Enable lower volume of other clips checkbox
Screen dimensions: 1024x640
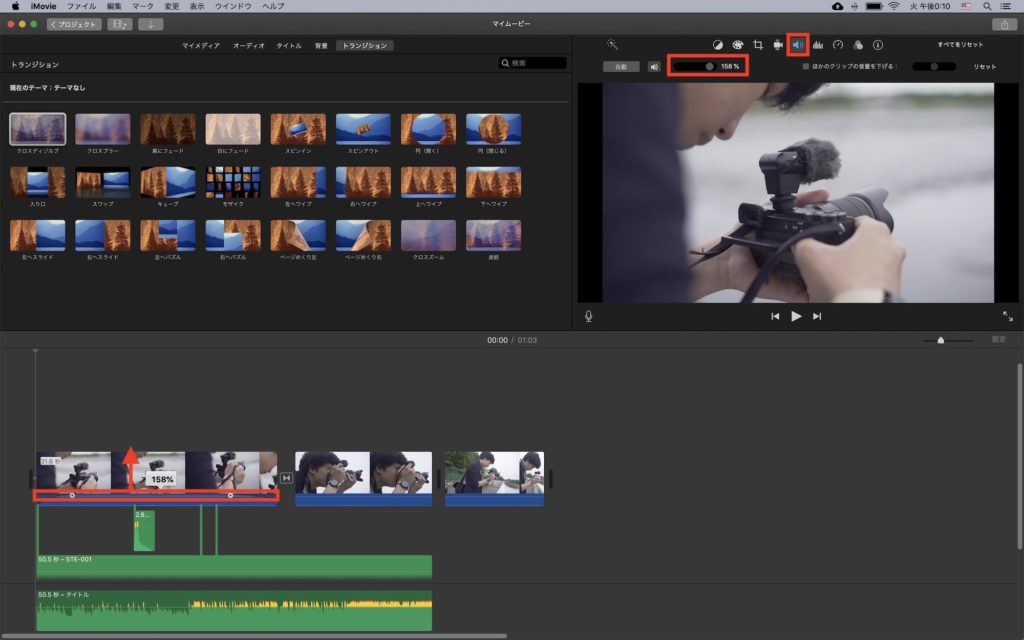pos(806,66)
